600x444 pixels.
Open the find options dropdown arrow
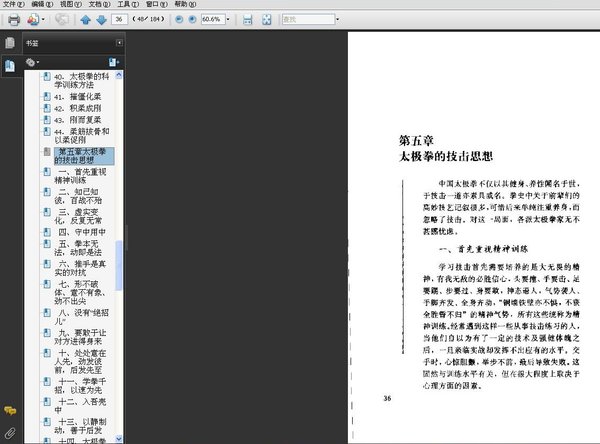pyautogui.click(x=338, y=19)
